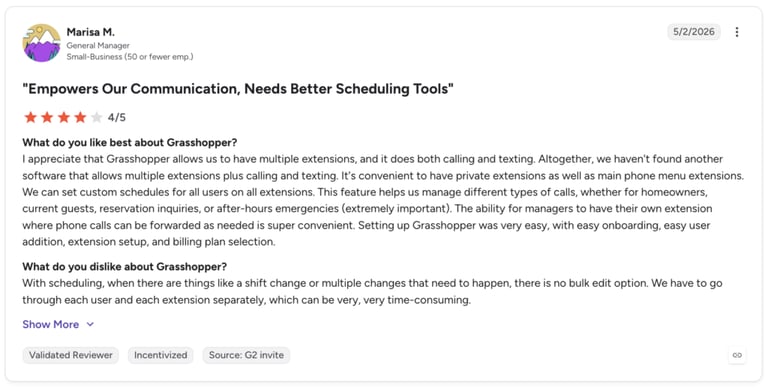Click the 4/5 rating score text
The height and width of the screenshot is (388, 768).
(117, 118)
